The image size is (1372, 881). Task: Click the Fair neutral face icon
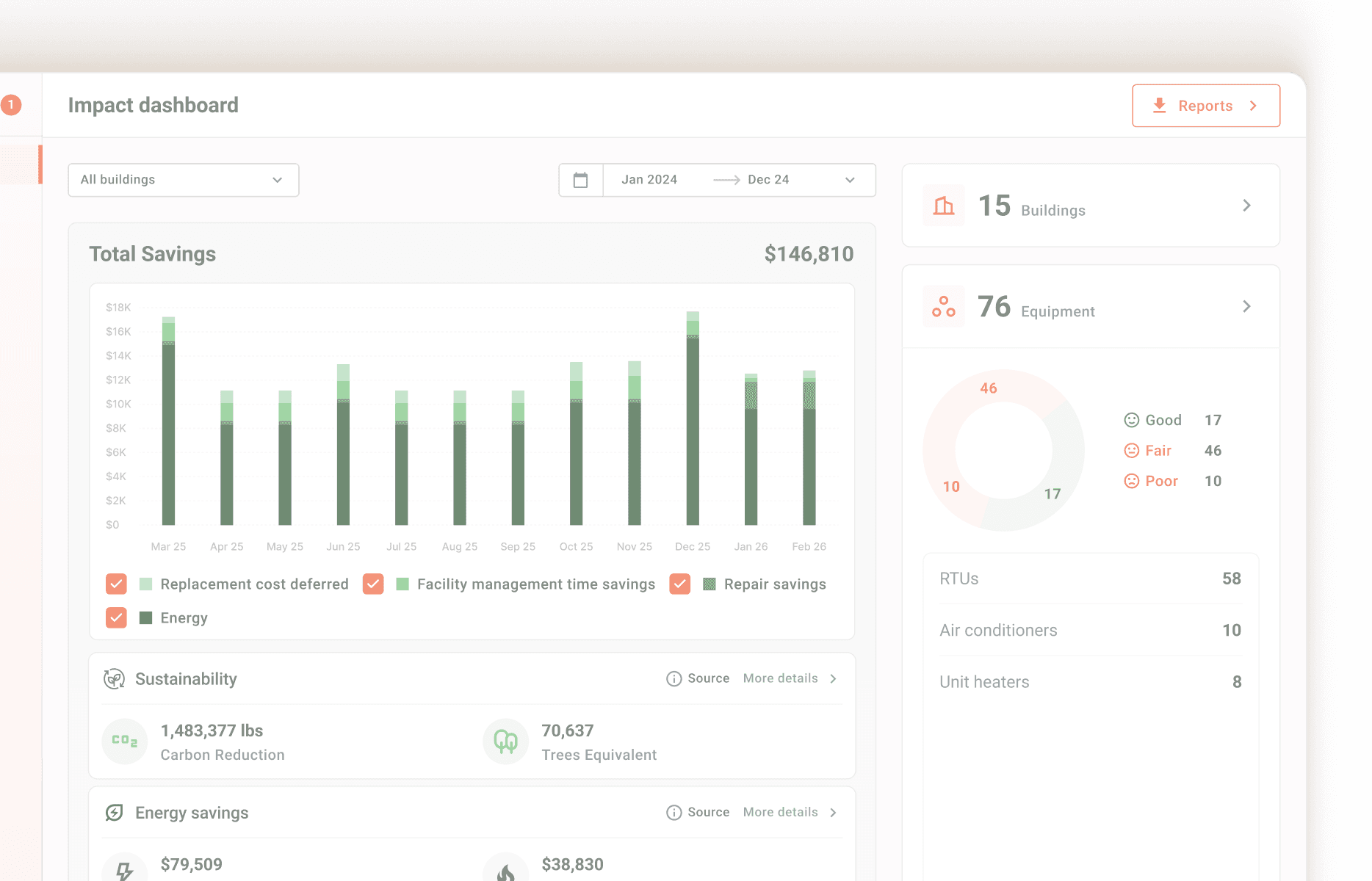click(1132, 451)
